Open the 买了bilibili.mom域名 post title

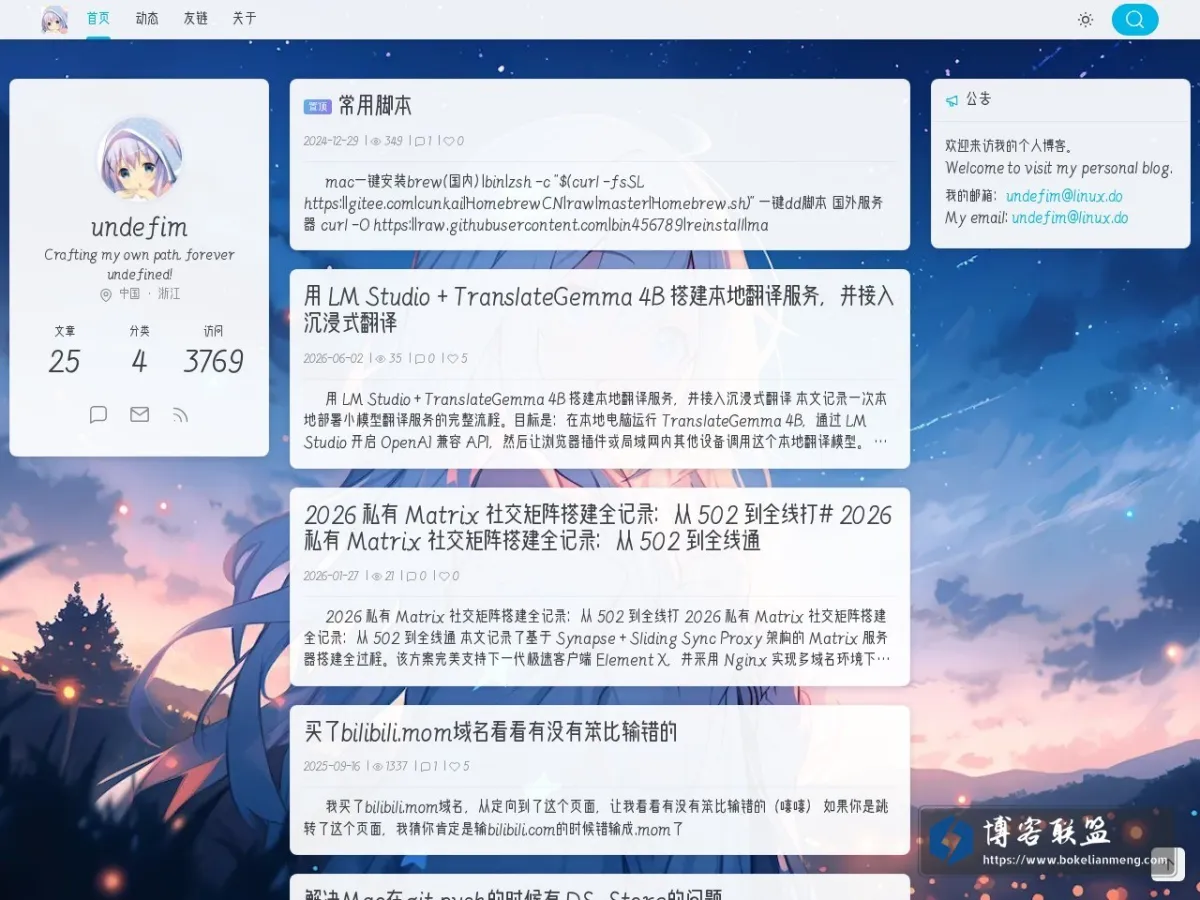coord(491,732)
